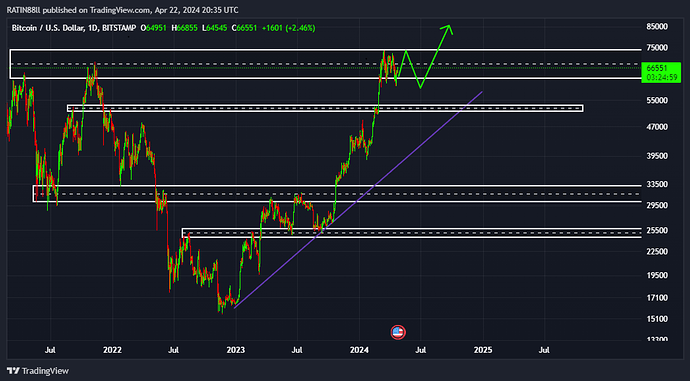
Task: Click the US flag economic event icon
Action: [x=398, y=332]
